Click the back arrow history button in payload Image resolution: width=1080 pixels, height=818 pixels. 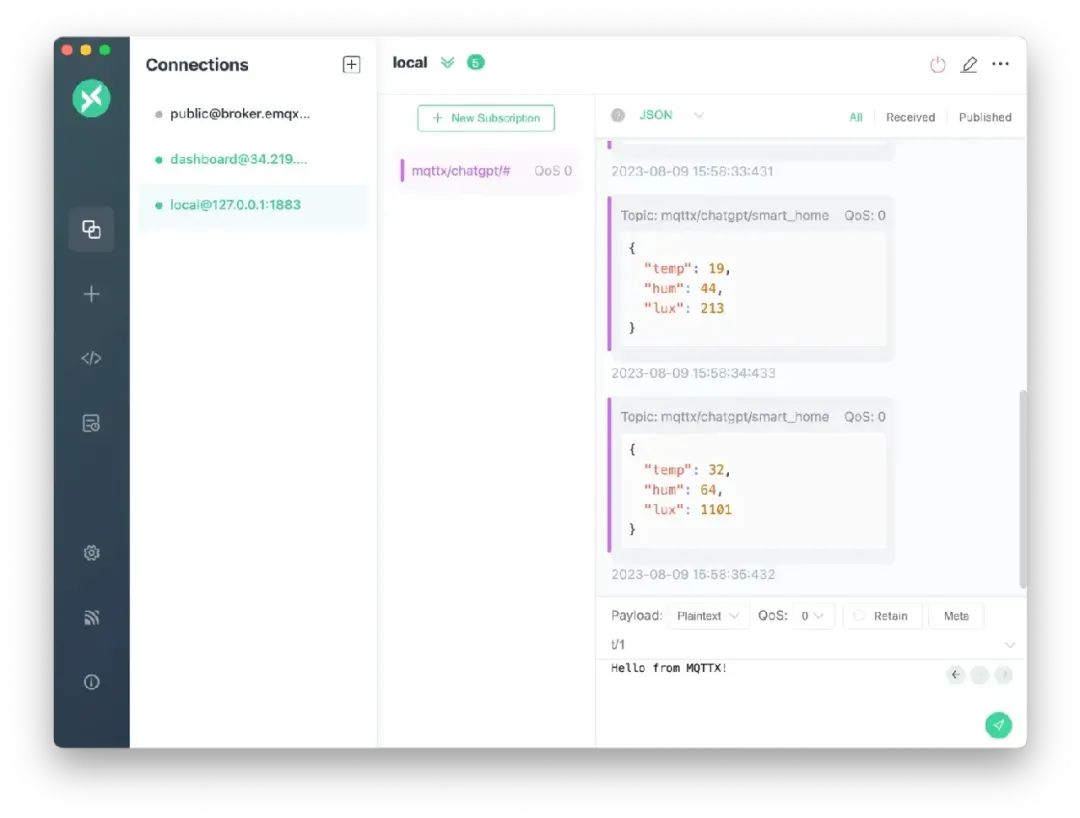point(955,675)
